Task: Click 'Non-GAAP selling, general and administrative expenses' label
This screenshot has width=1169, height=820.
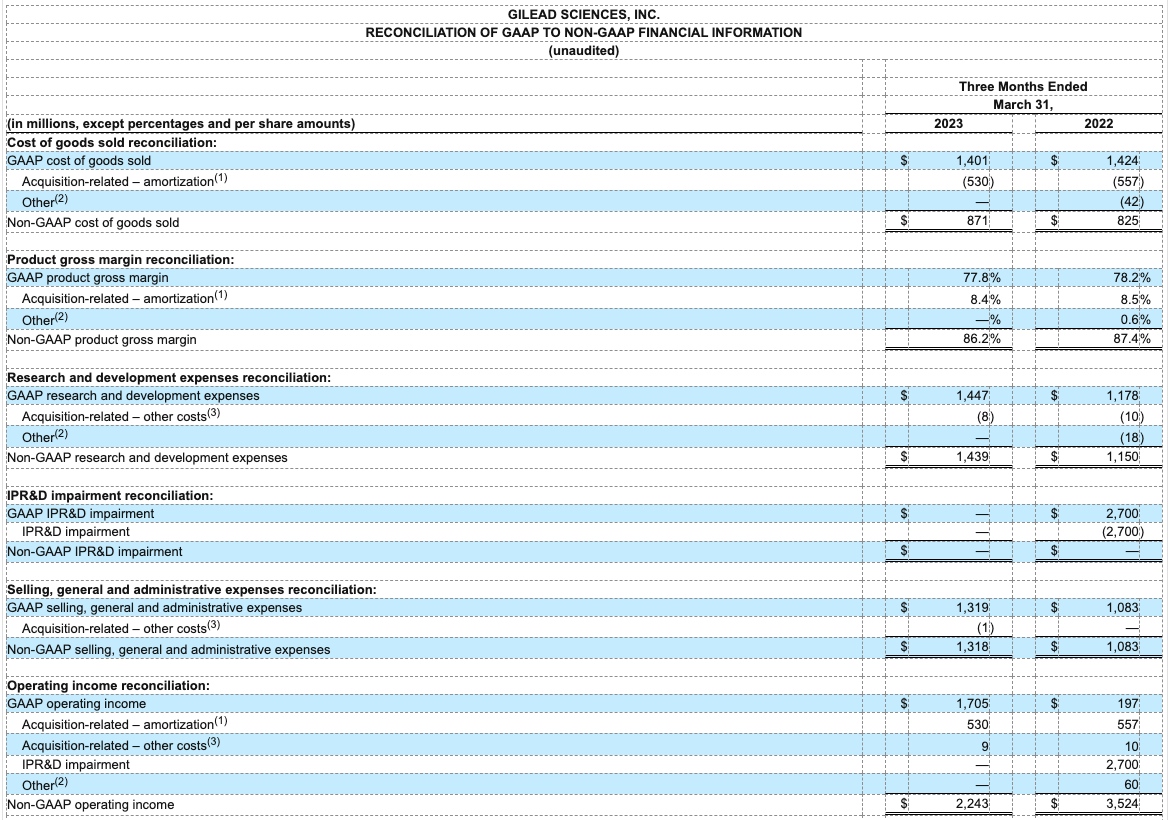Action: (x=168, y=650)
